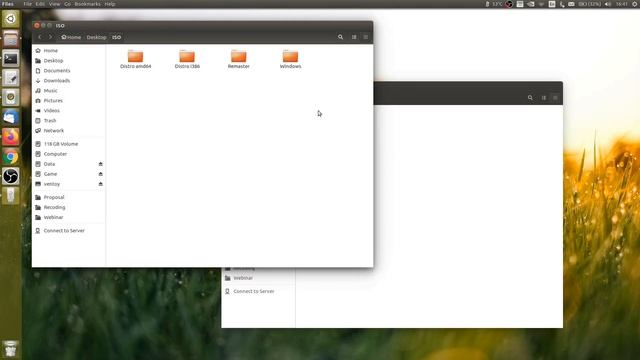Open Terminal from the dock
640x360 pixels.
pos(11,58)
